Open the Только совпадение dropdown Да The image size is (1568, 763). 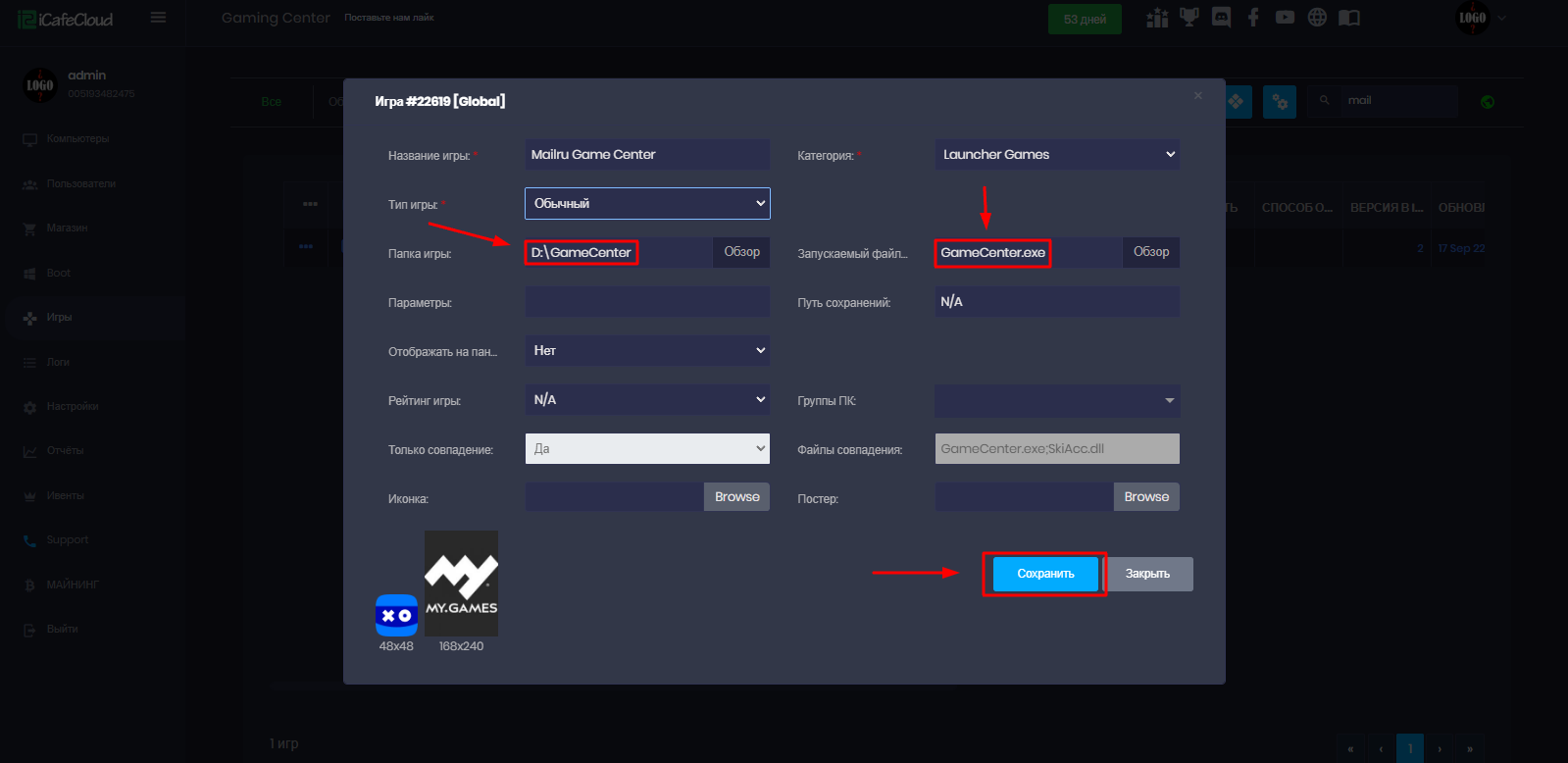647,448
